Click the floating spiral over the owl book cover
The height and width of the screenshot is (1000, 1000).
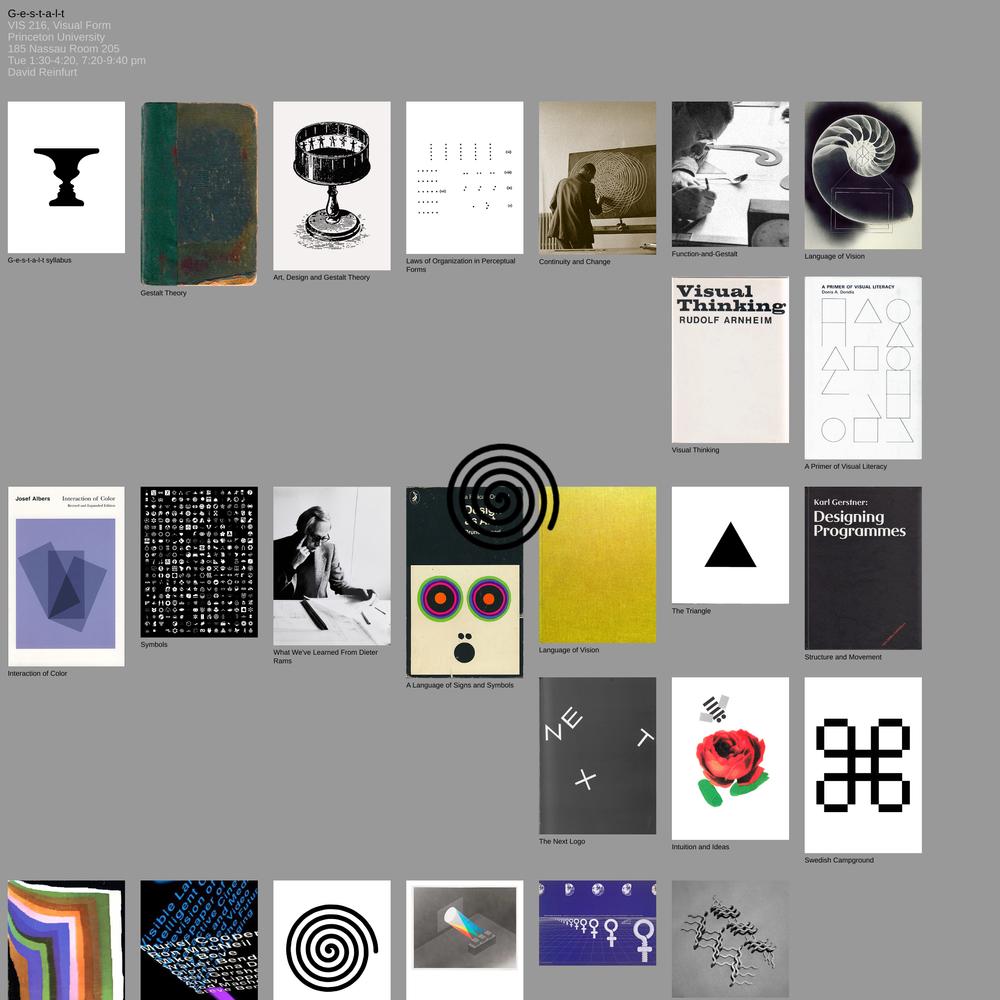[x=502, y=496]
